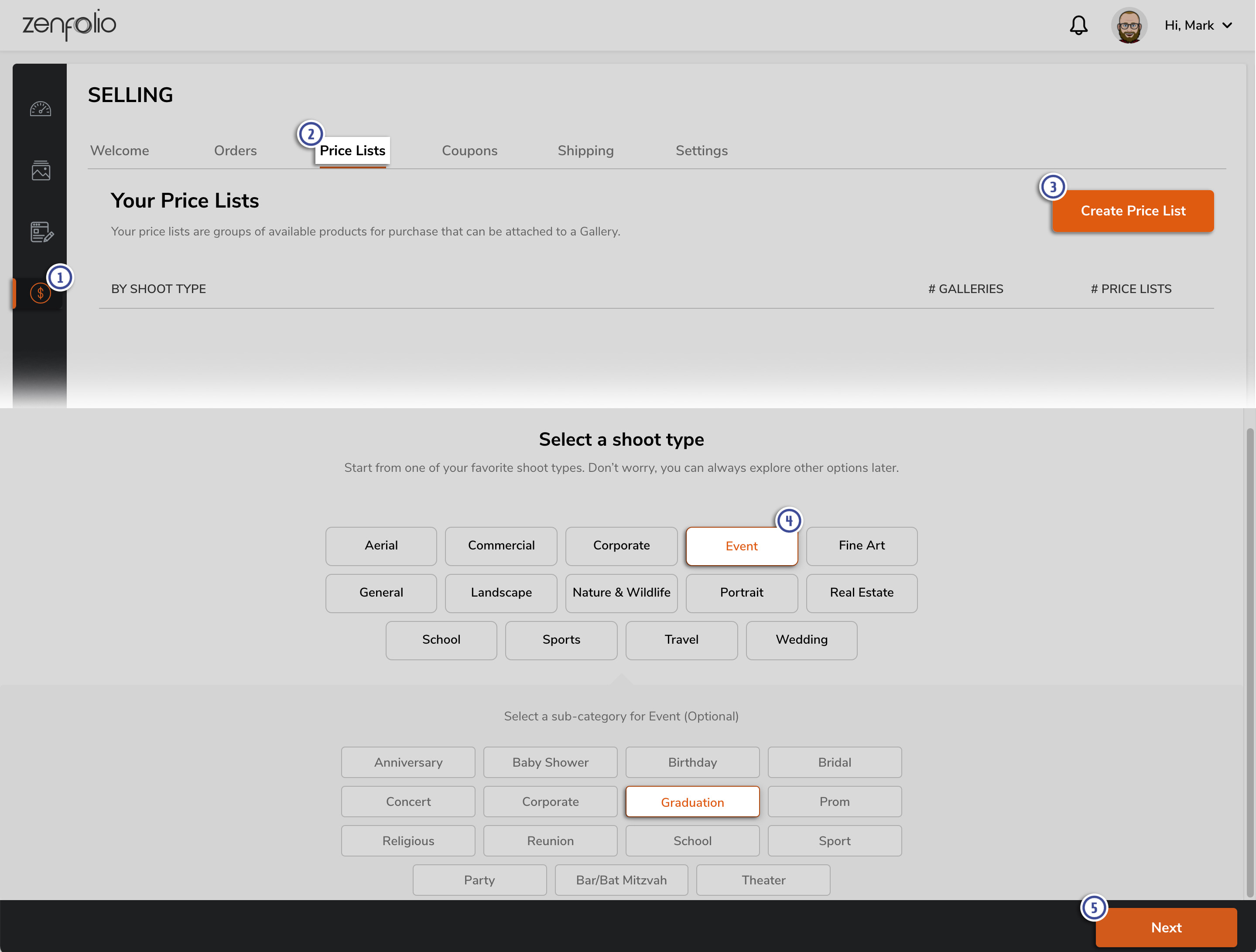This screenshot has height=952, width=1256.
Task: Open the Selling dollar icon in sidebar
Action: click(40, 293)
